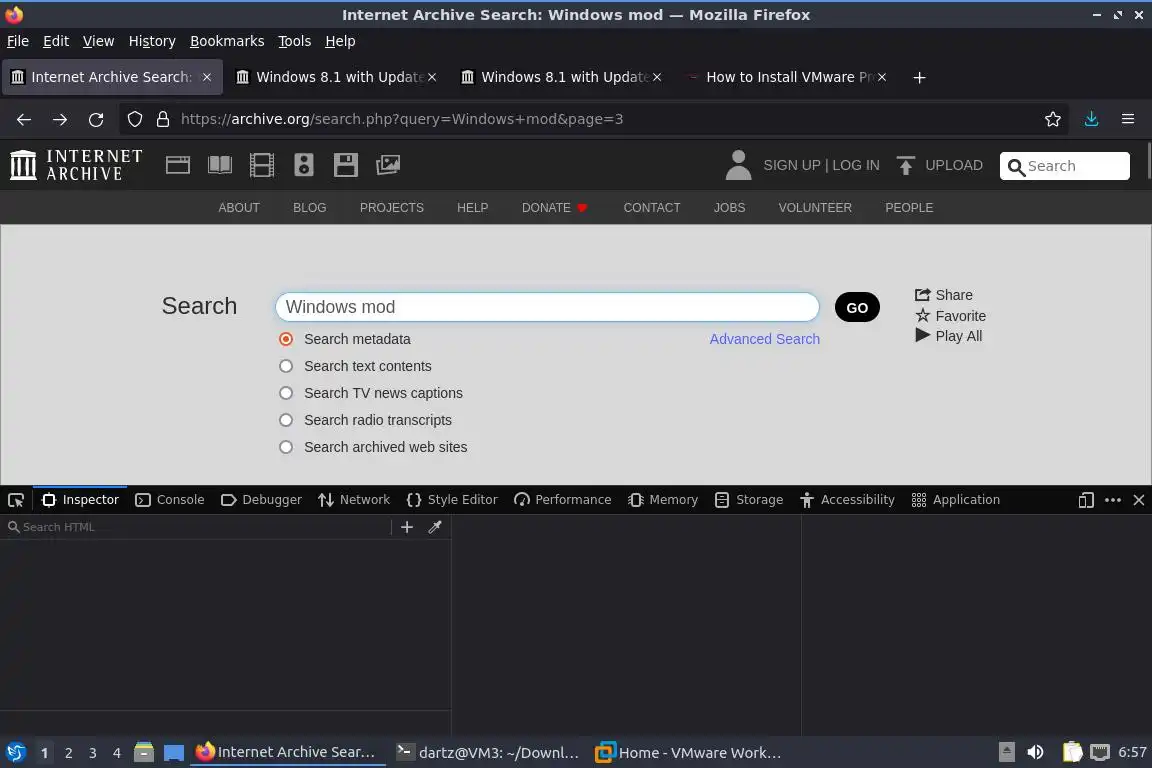
Task: Open the Advanced Search link
Action: (x=764, y=339)
